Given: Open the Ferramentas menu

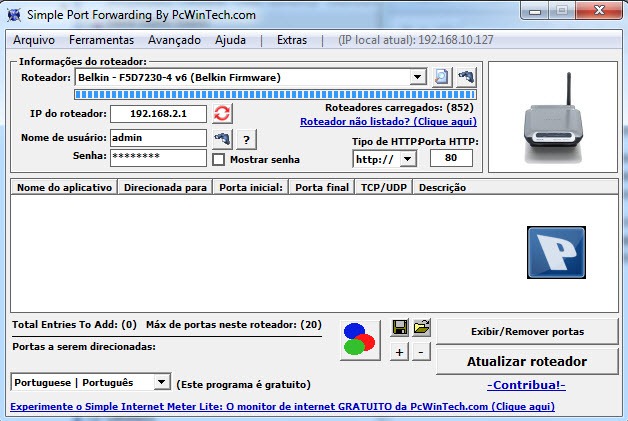Looking at the screenshot, I should pos(101,40).
